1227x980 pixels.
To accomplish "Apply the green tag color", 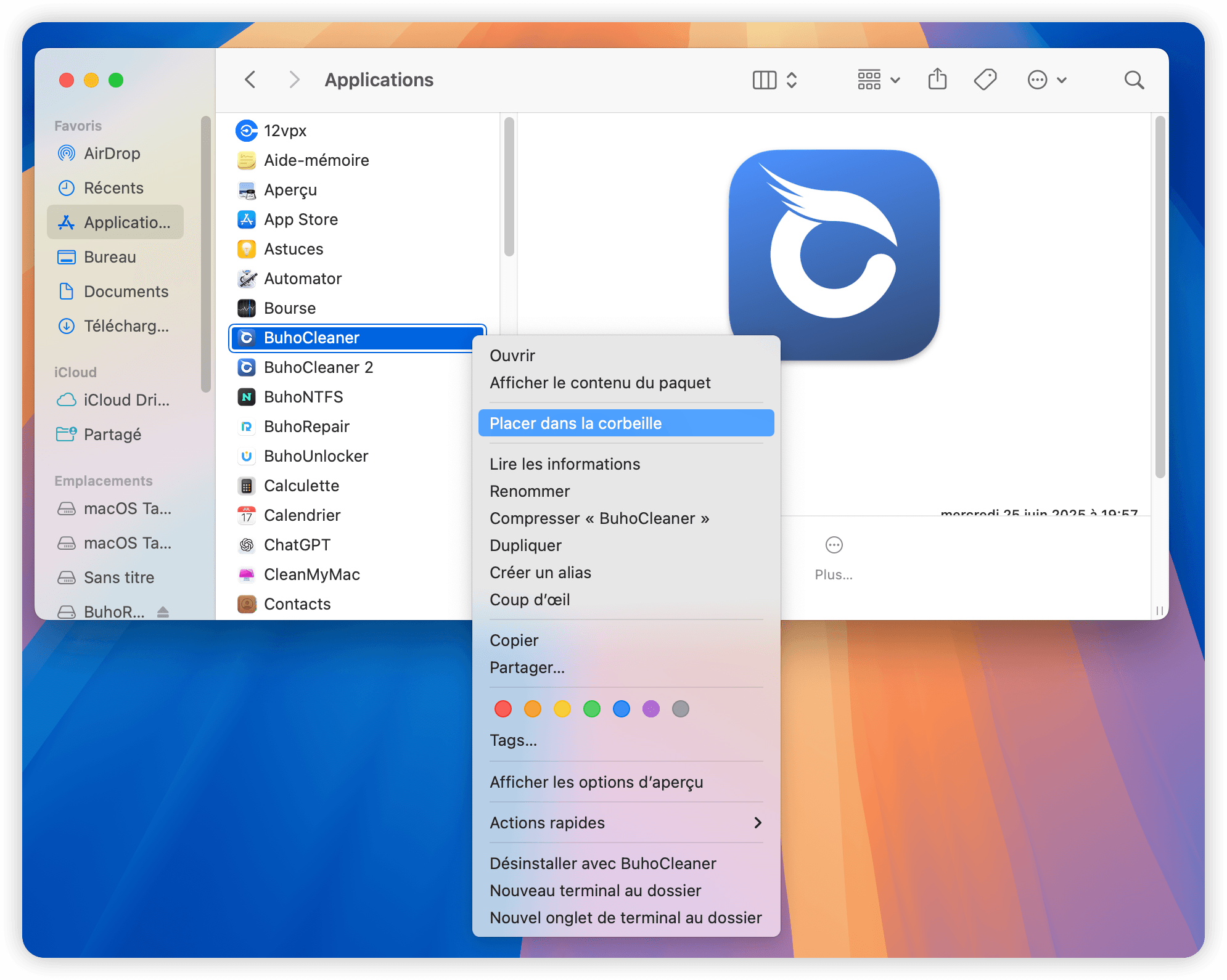I will coord(592,709).
